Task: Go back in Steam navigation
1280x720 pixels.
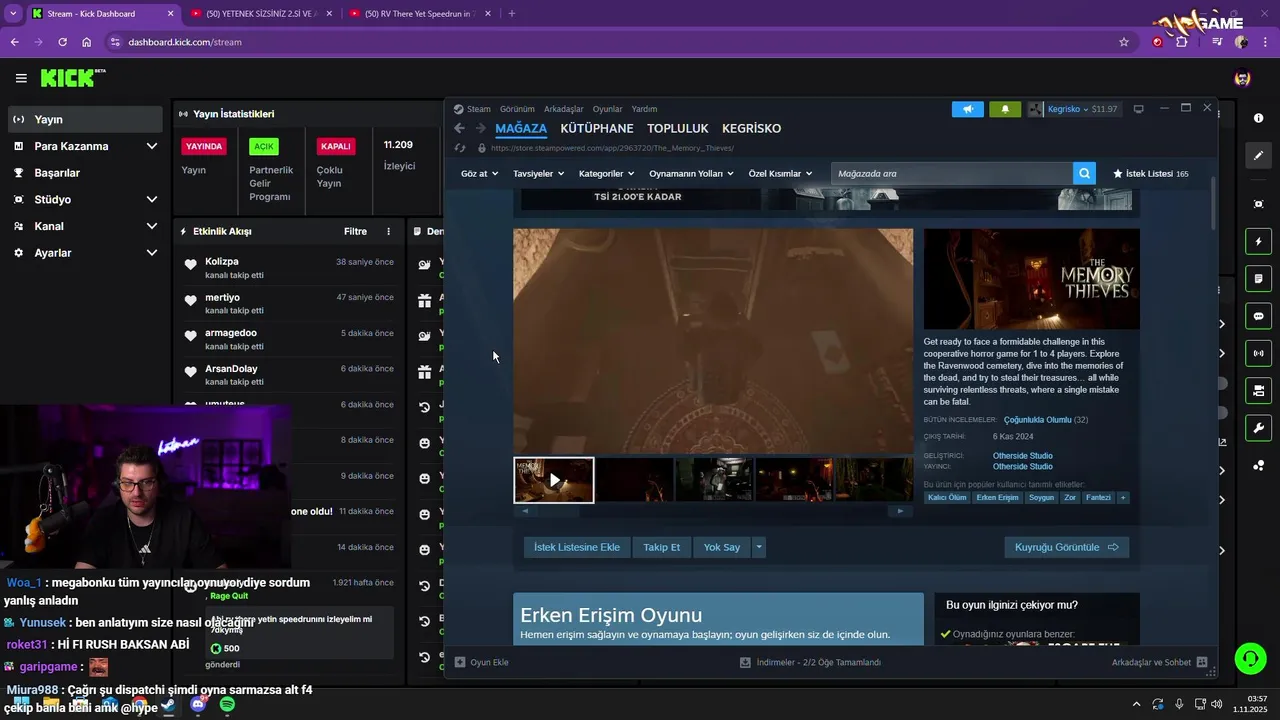Action: coord(459,128)
